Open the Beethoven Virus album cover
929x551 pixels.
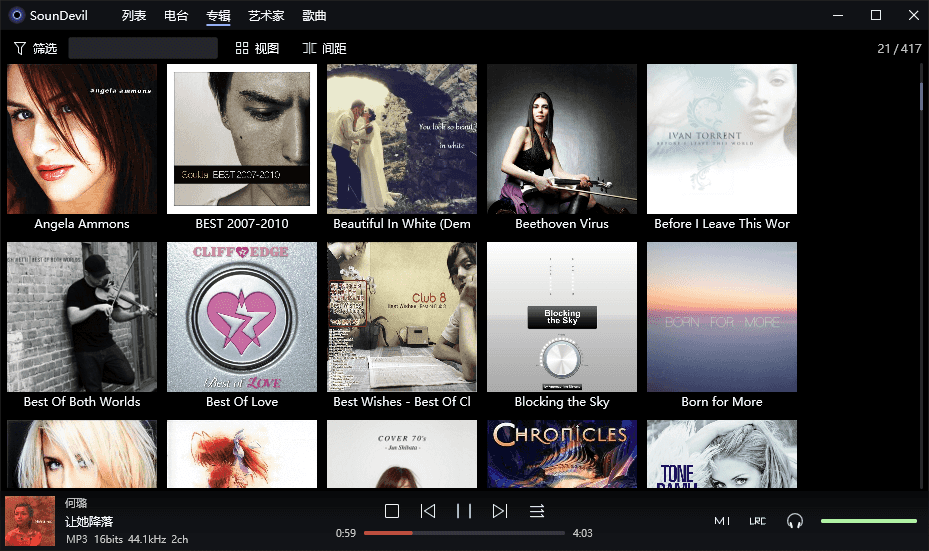[562, 139]
